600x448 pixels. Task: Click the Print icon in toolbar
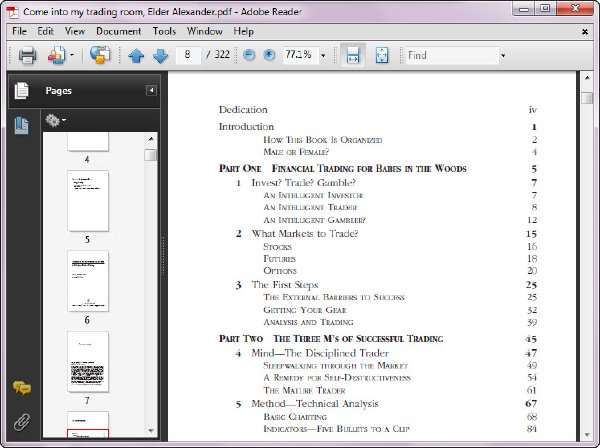pos(28,55)
